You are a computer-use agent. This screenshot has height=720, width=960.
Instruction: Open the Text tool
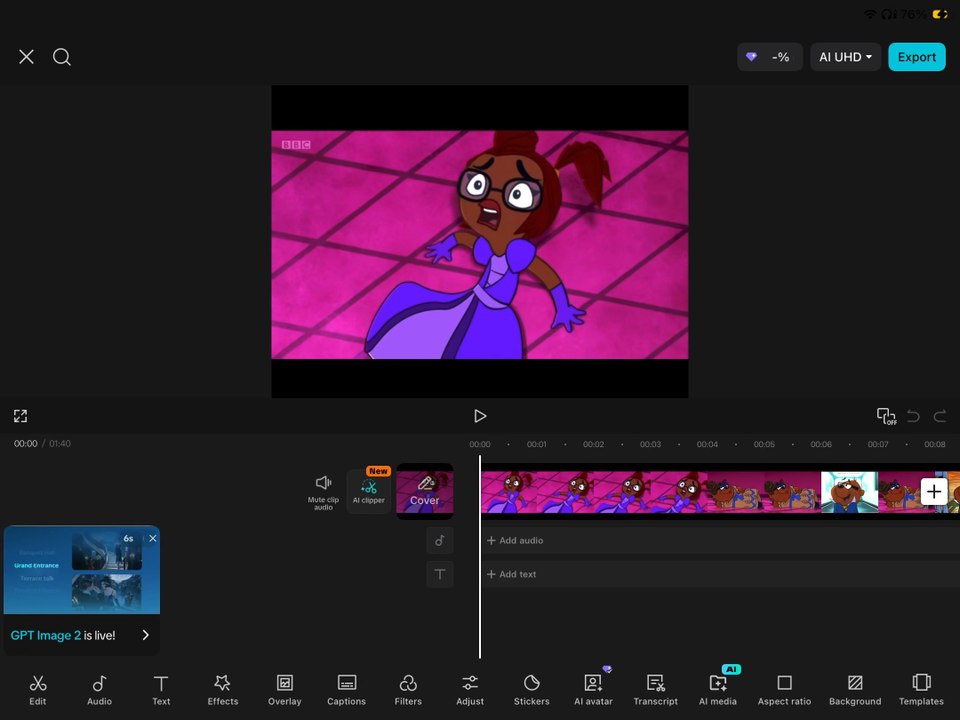(x=161, y=689)
